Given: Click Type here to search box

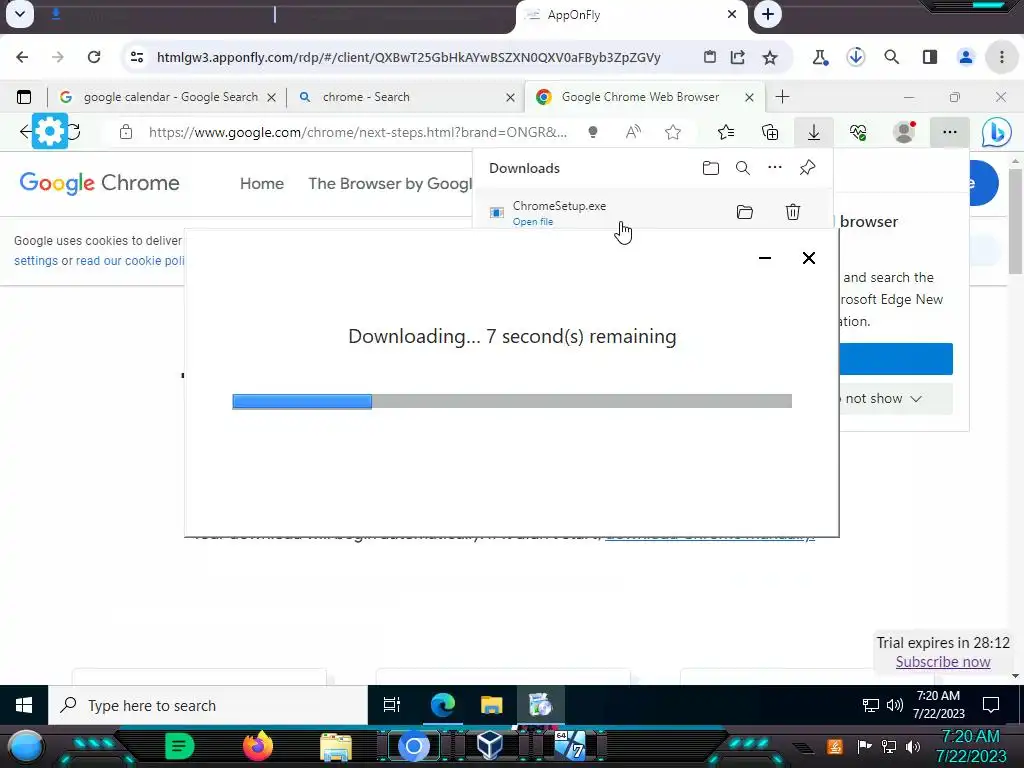Looking at the screenshot, I should click(208, 705).
